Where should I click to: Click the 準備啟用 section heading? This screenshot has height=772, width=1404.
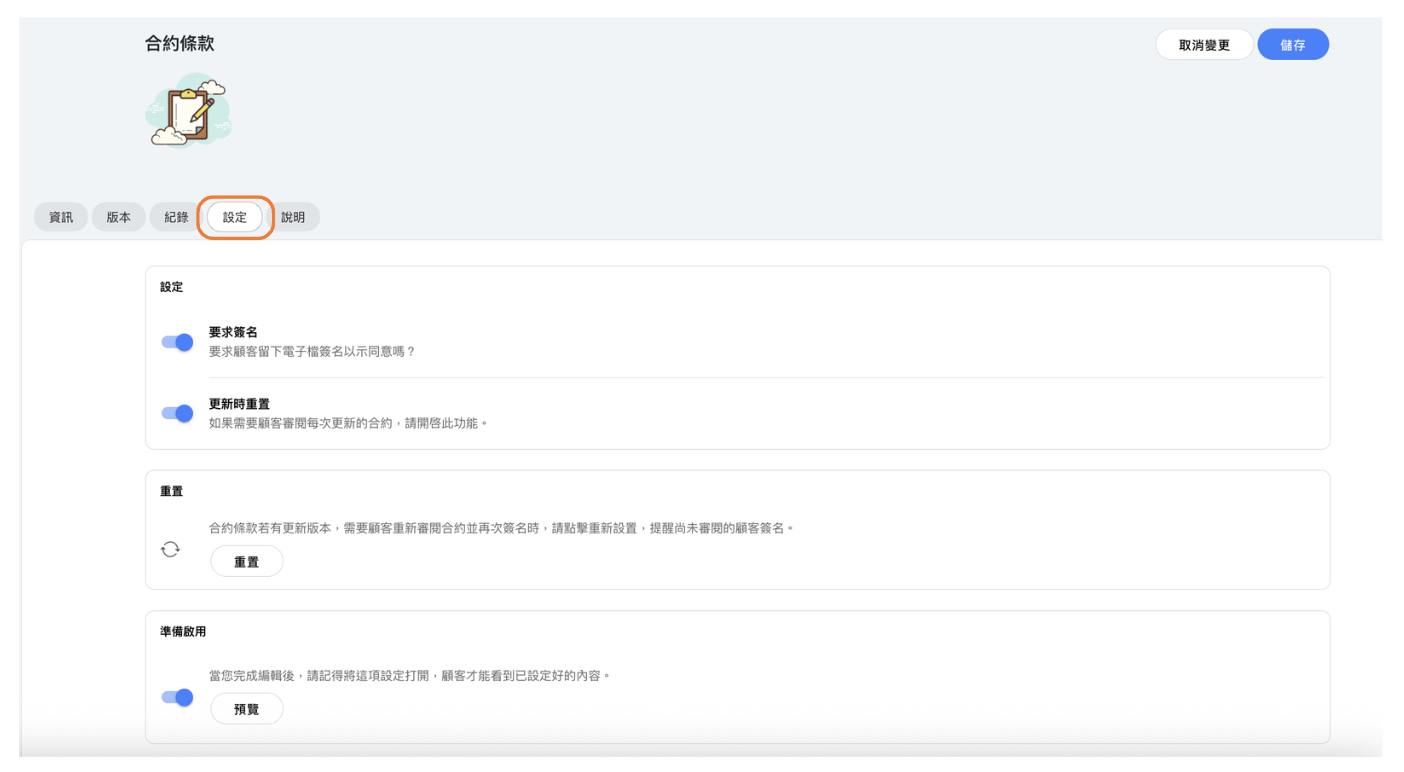pos(183,632)
